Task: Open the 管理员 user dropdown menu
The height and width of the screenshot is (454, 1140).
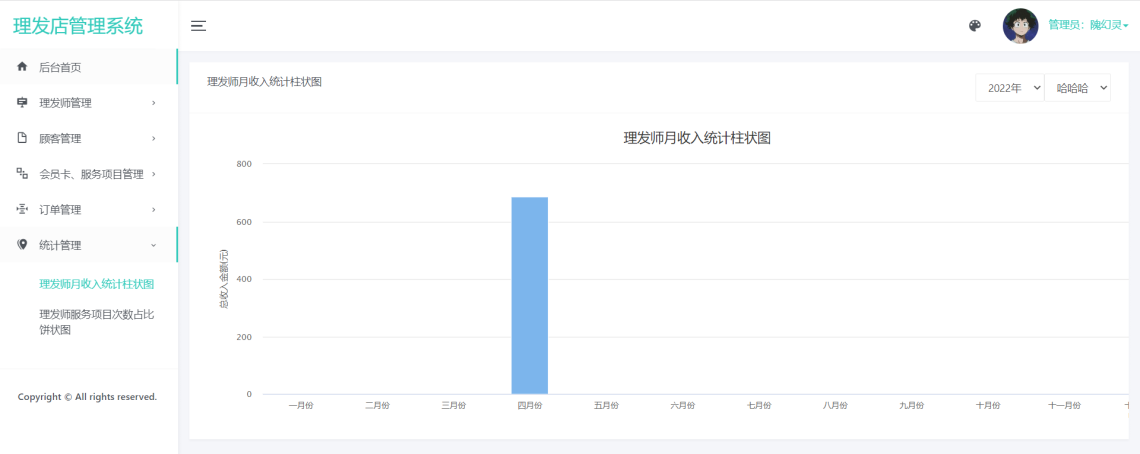Action: tap(1088, 25)
